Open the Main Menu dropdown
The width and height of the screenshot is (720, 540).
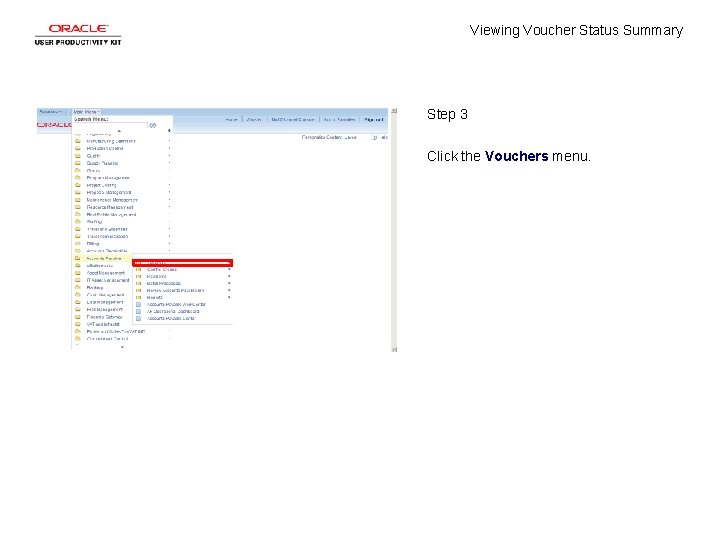tap(86, 112)
